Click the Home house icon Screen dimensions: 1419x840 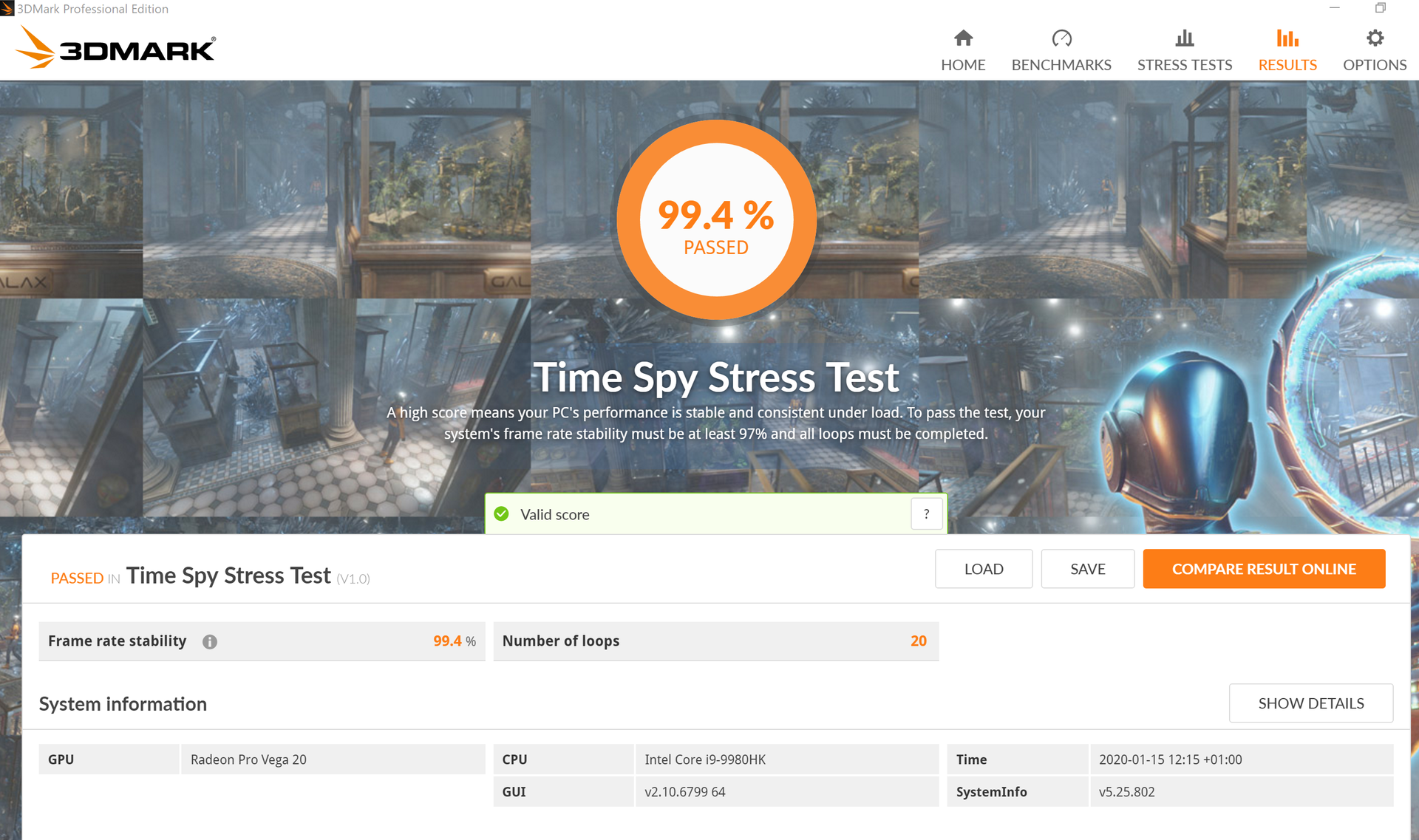(963, 38)
